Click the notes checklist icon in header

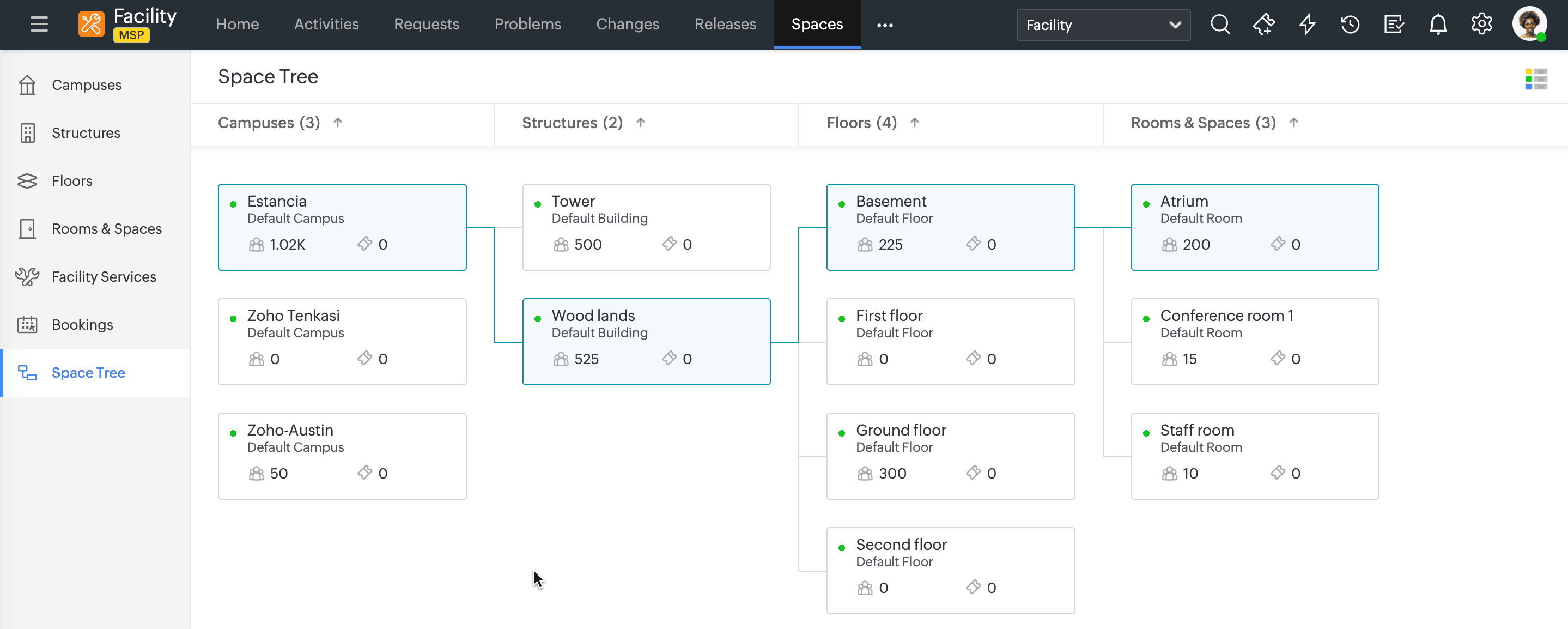1394,25
